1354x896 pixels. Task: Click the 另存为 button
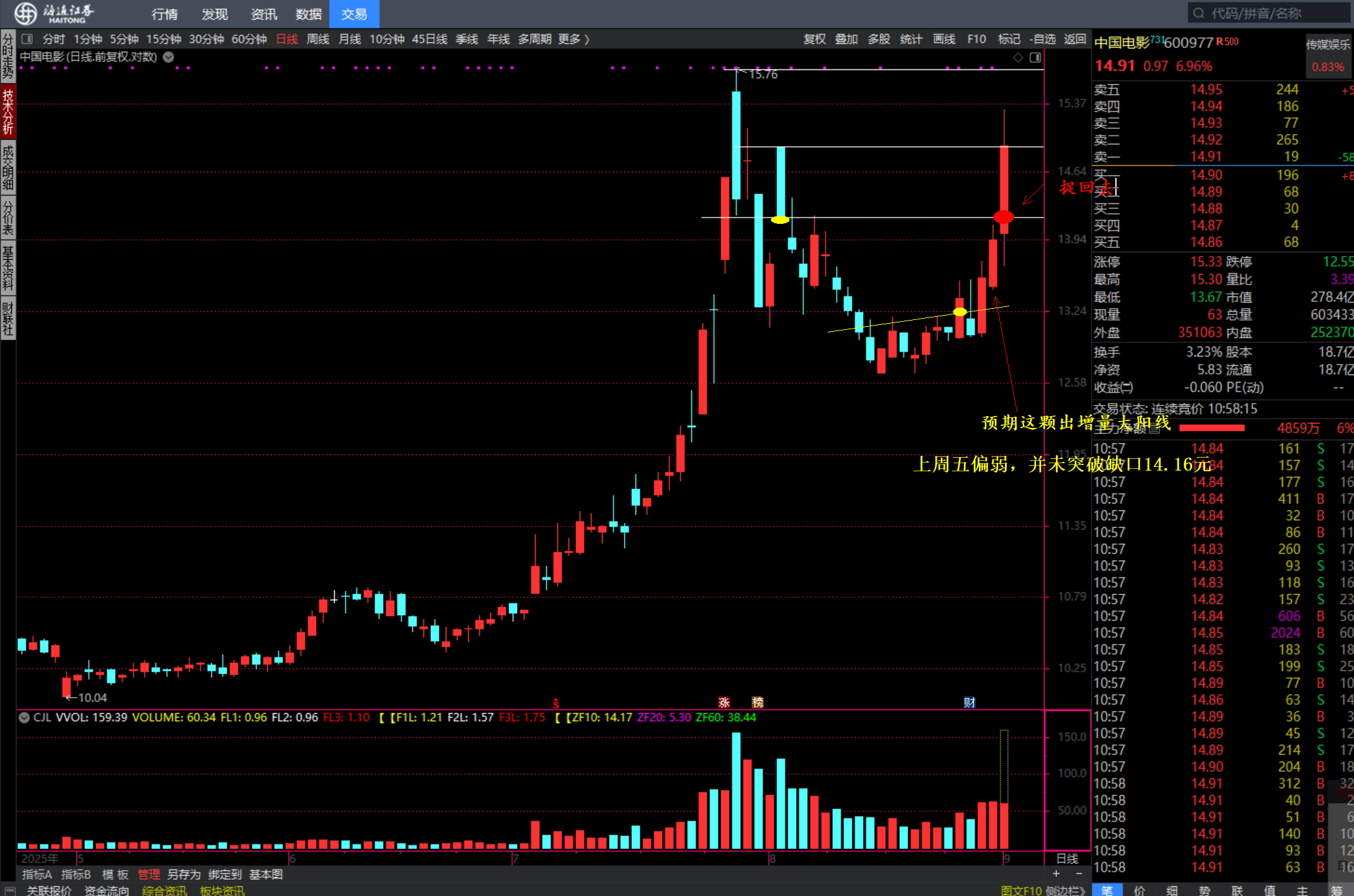(184, 874)
